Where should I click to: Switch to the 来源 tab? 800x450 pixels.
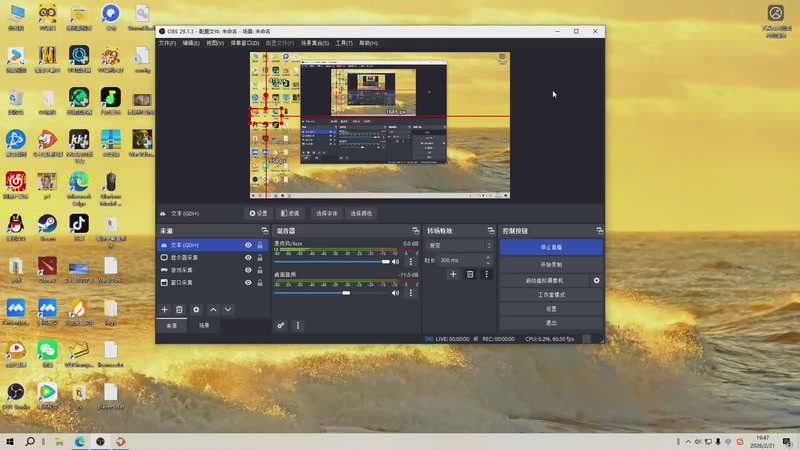[172, 326]
